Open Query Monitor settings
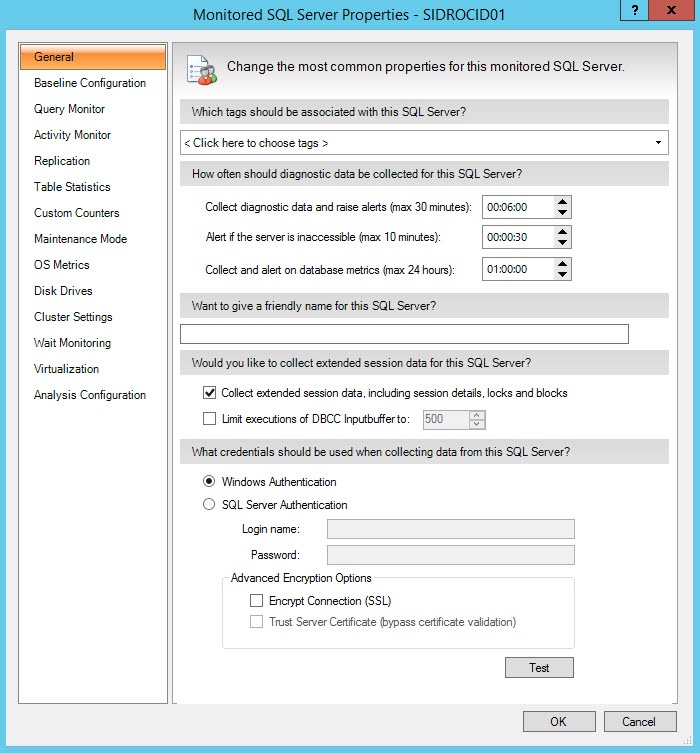 point(69,109)
